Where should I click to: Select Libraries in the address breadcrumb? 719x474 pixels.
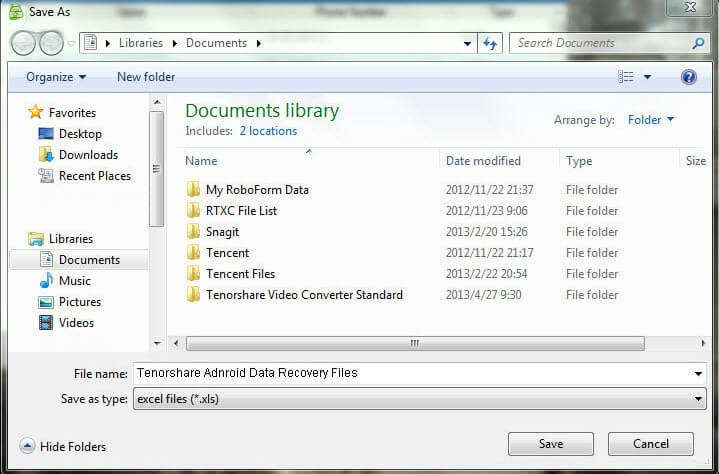pos(141,43)
